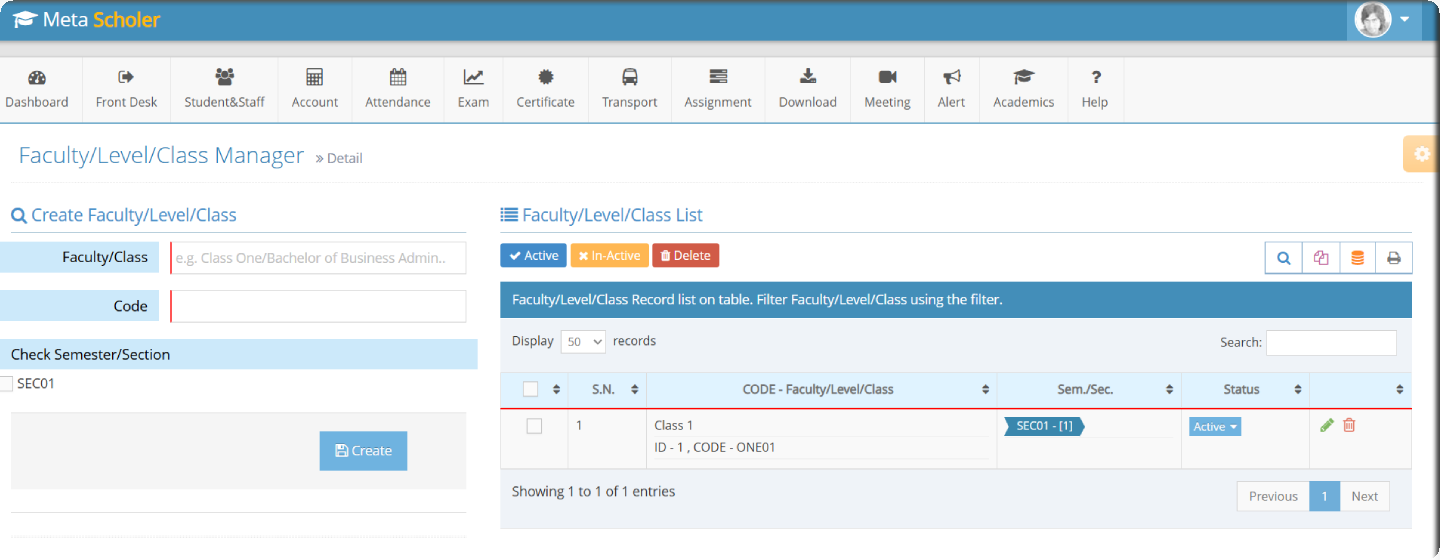
Task: Click the red trash icon in row
Action: 1349,425
